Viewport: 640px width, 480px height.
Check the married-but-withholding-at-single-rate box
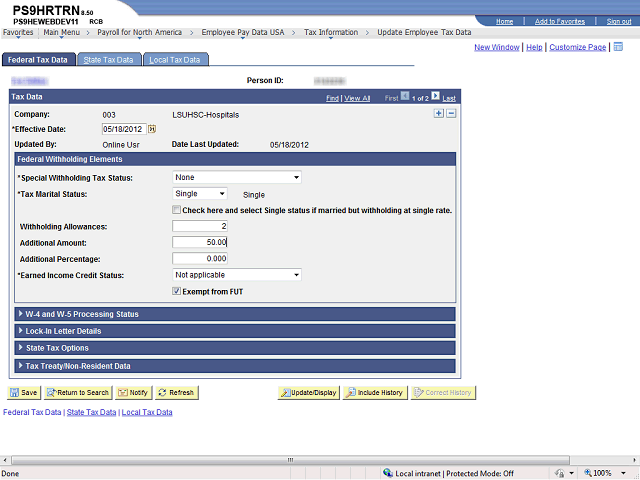pos(177,210)
